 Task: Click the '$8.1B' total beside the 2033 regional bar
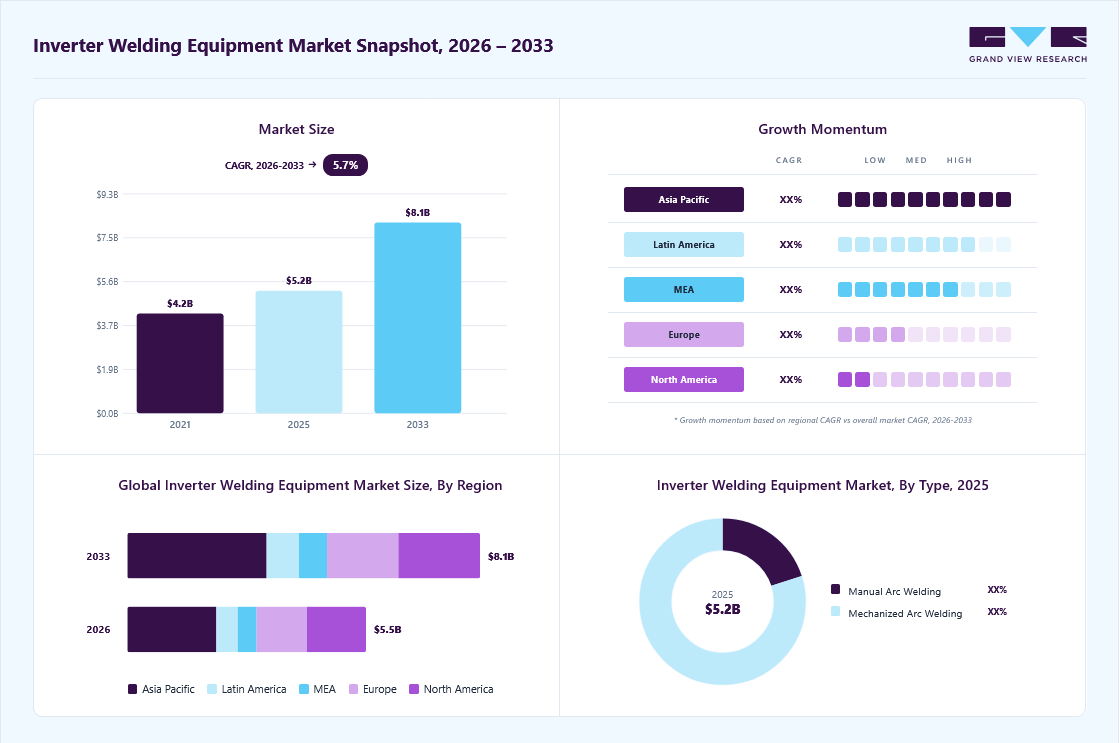[x=501, y=556]
